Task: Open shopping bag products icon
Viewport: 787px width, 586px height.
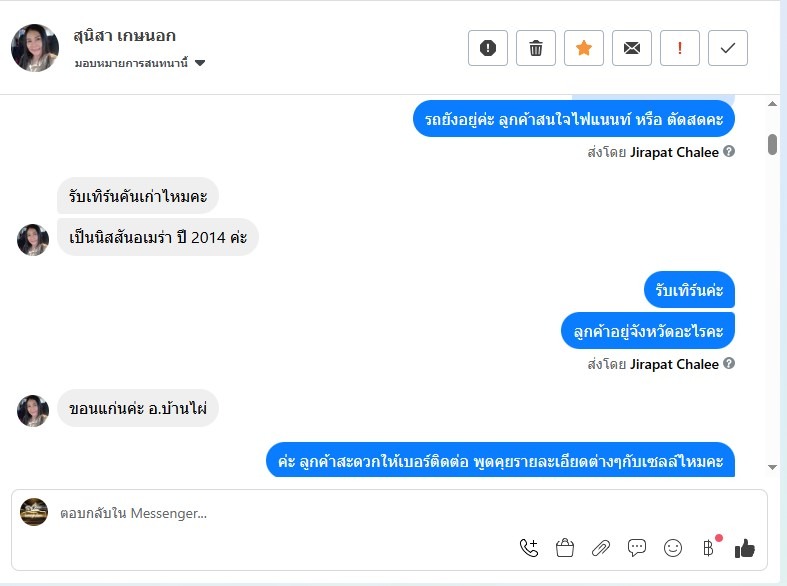Action: click(x=565, y=548)
